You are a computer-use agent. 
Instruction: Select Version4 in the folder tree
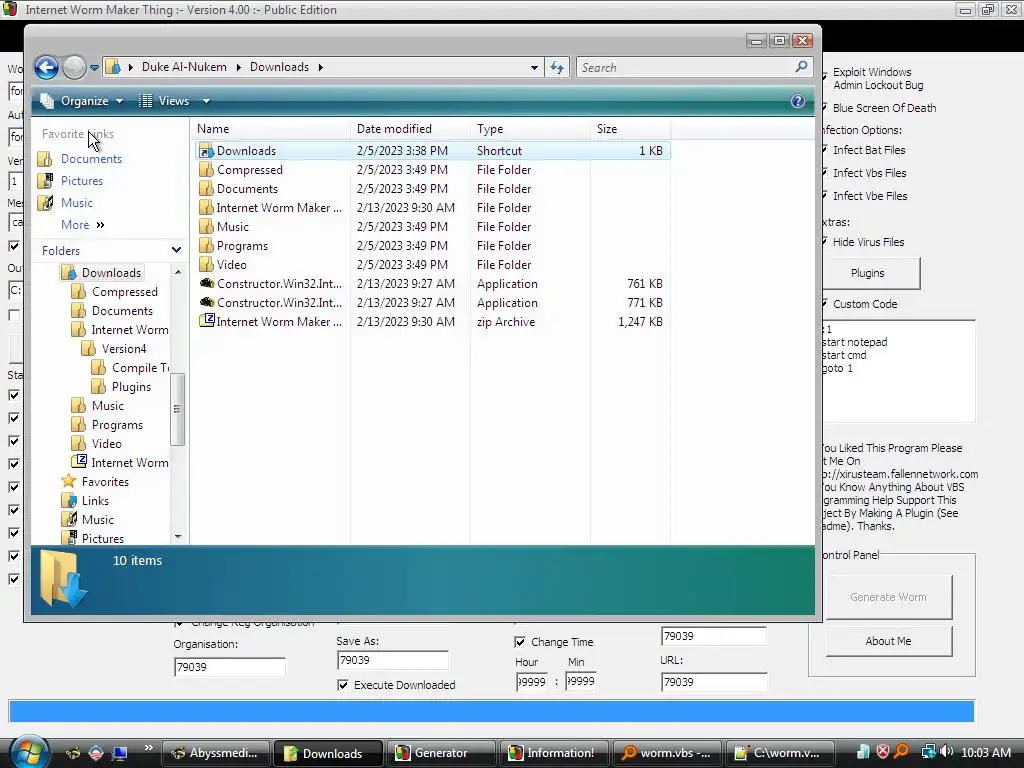[124, 349]
